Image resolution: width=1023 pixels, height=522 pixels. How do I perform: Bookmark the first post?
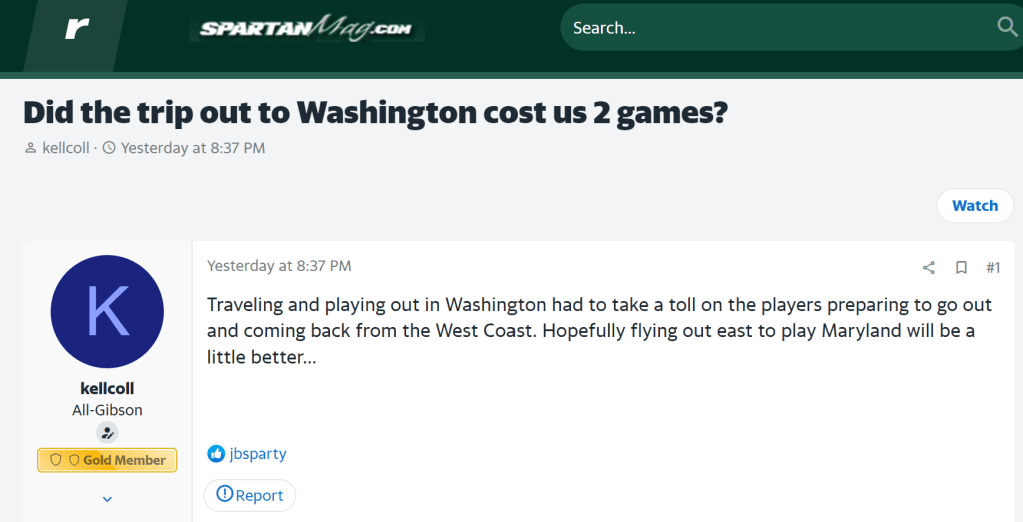click(x=961, y=267)
